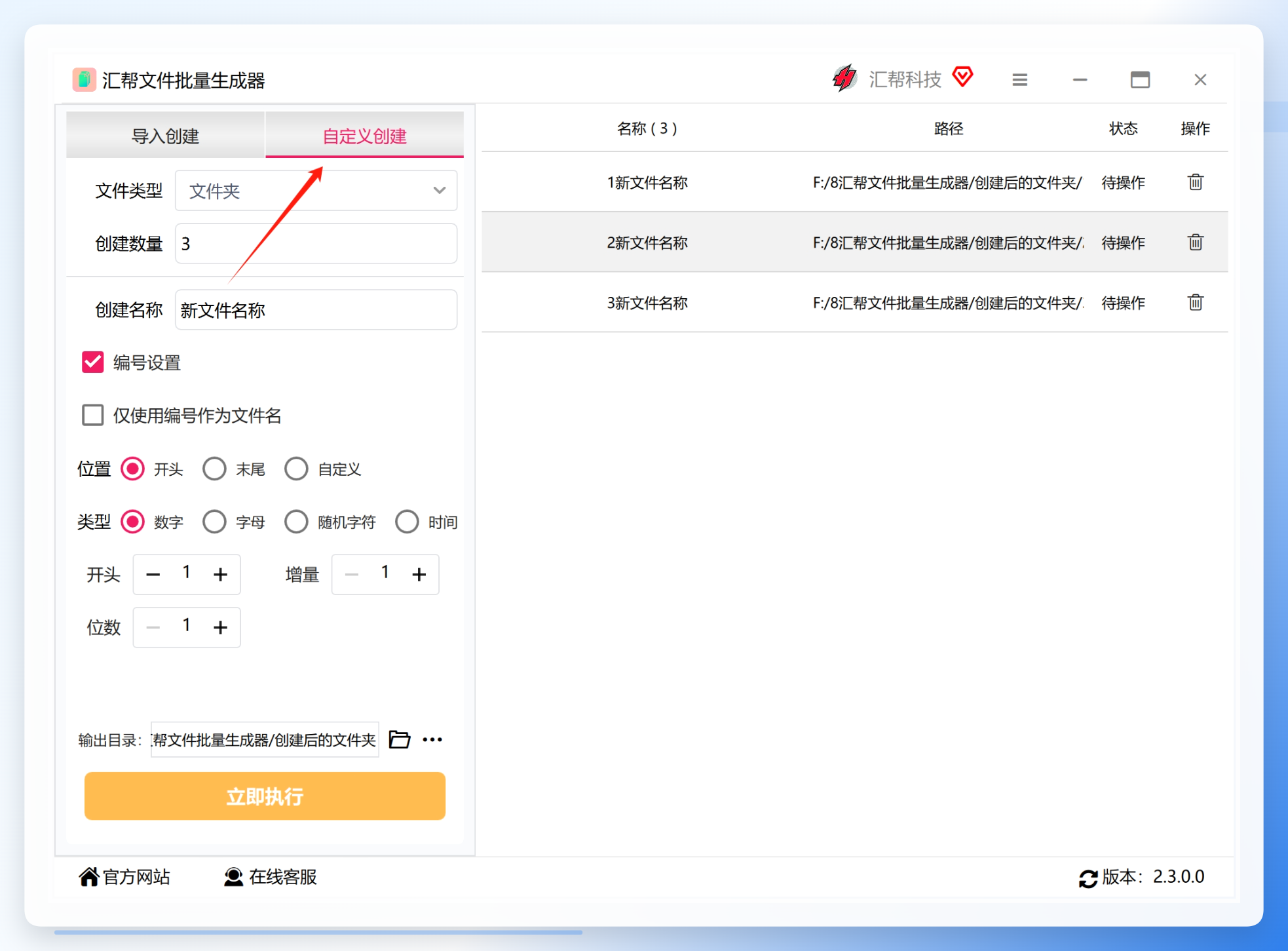Click the 立即执行 button
Screen dimensions: 1288x951
click(x=265, y=796)
